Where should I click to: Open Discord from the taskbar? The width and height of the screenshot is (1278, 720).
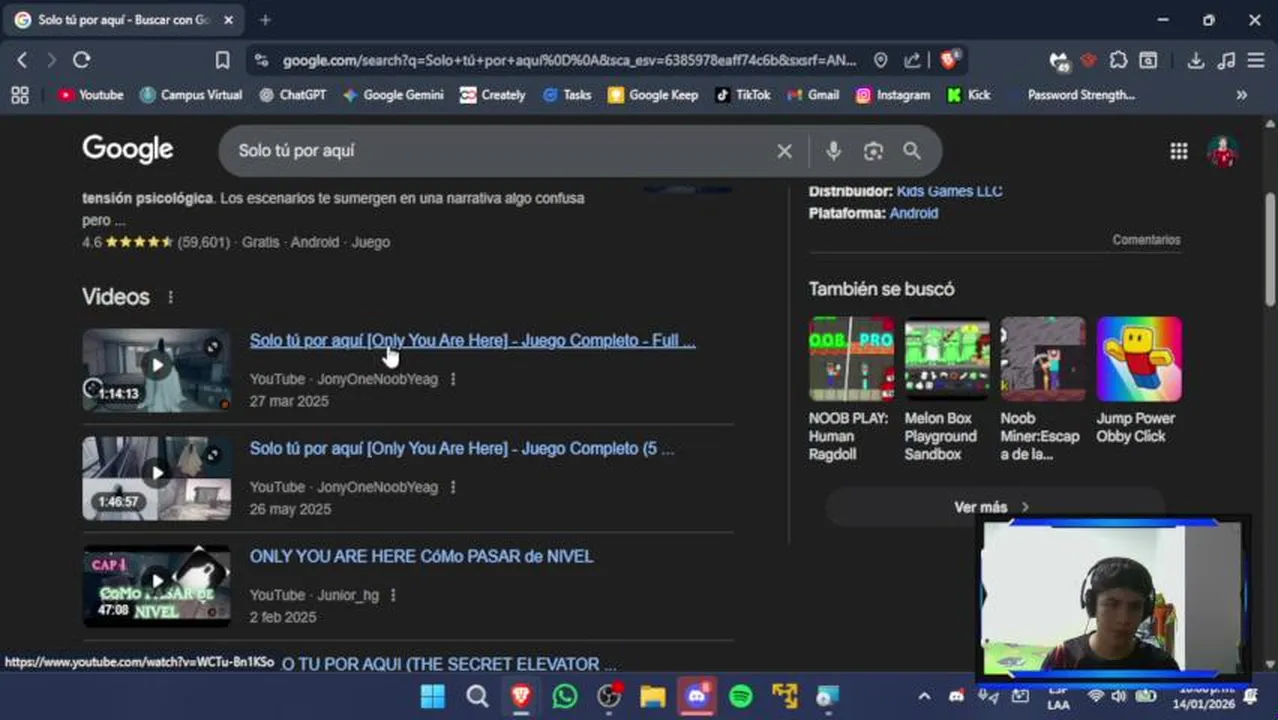click(x=697, y=696)
